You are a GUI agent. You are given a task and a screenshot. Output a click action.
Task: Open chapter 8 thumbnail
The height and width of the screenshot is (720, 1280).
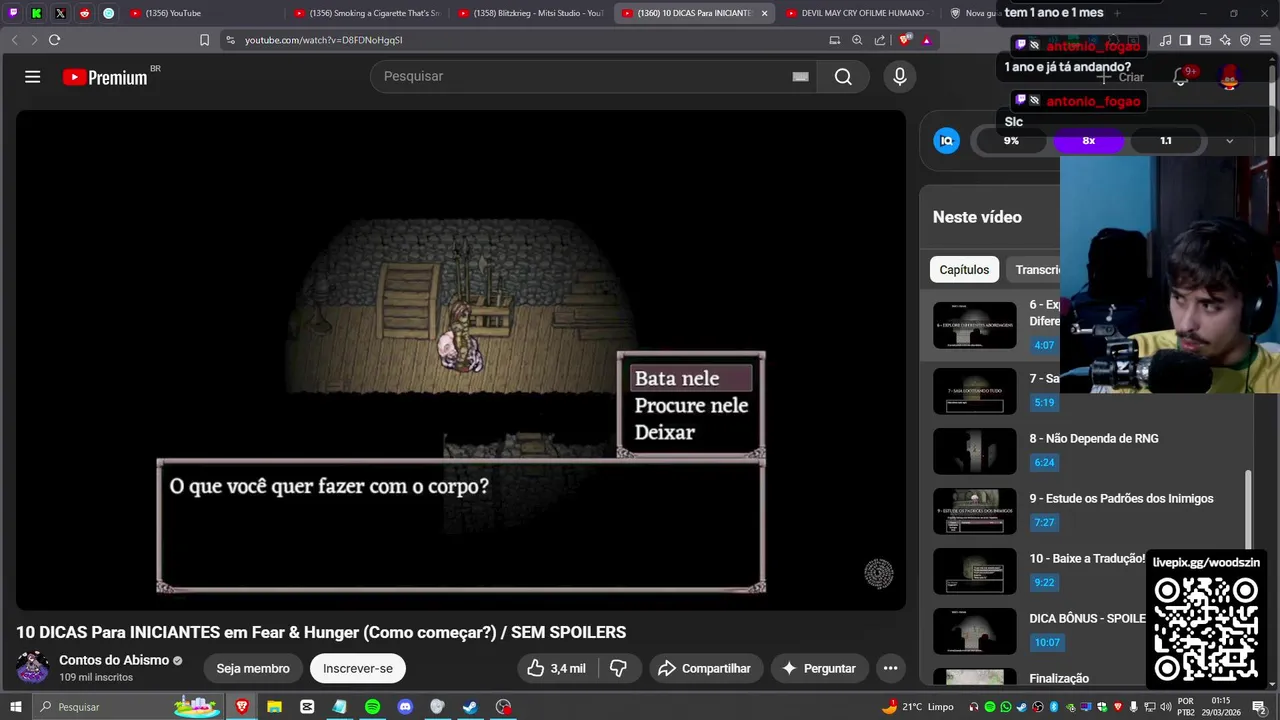974,451
